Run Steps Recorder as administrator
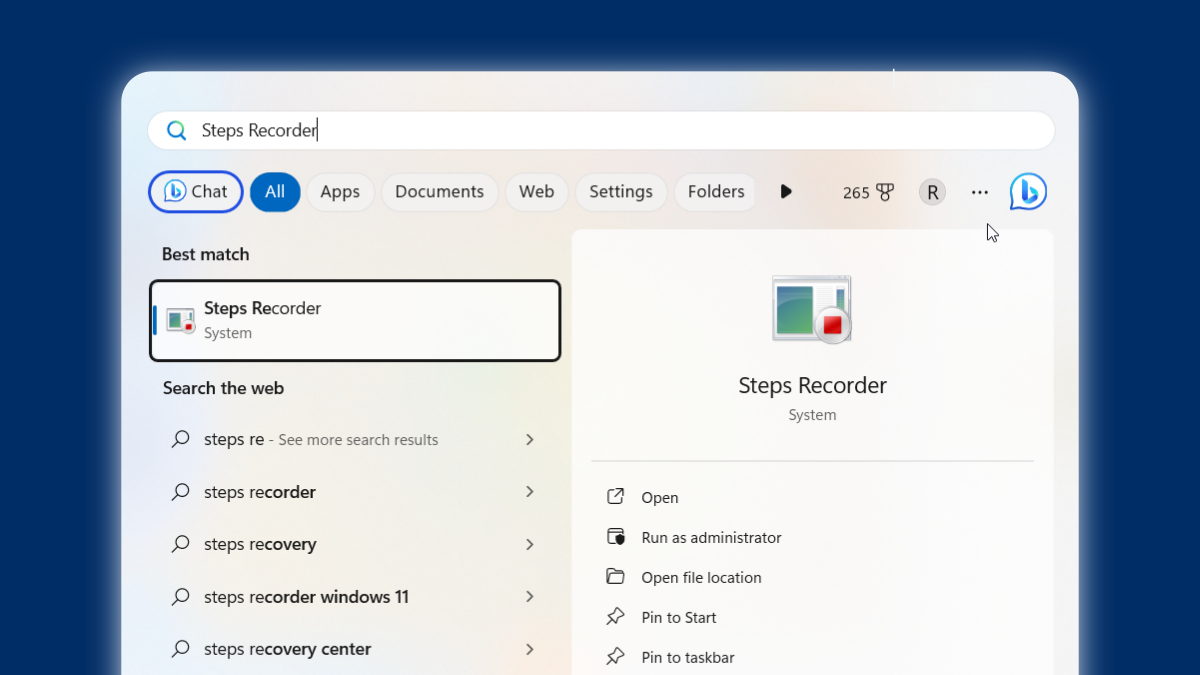 [x=711, y=537]
